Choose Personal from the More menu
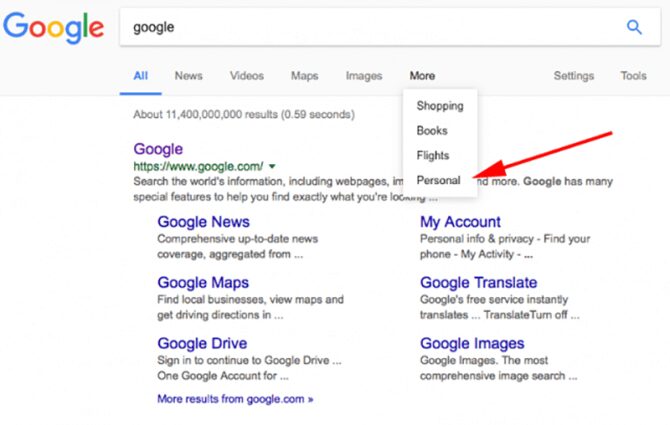Image resolution: width=670 pixels, height=425 pixels. pos(438,181)
